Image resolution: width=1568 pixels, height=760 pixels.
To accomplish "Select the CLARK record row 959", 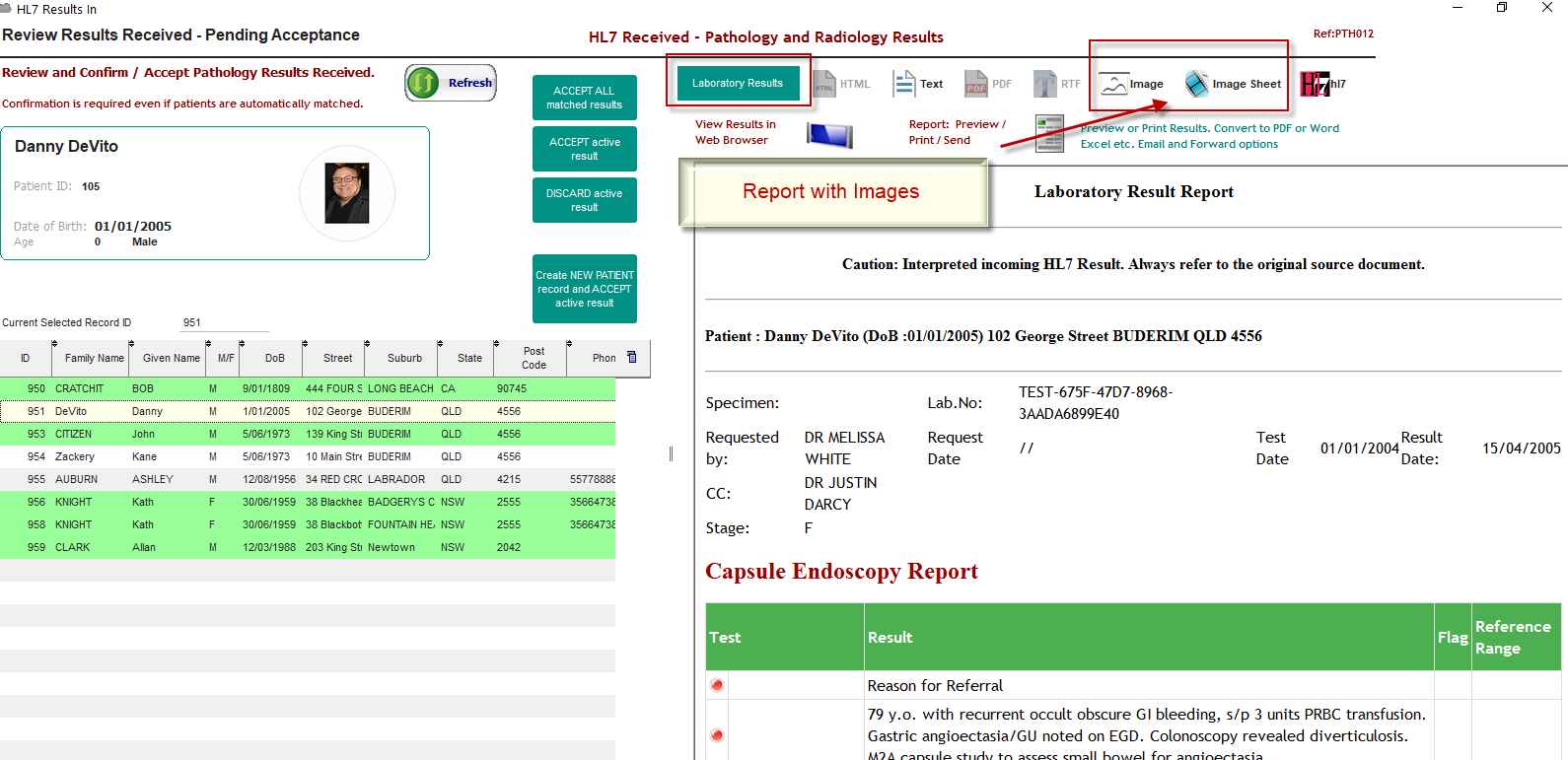I will 308,547.
